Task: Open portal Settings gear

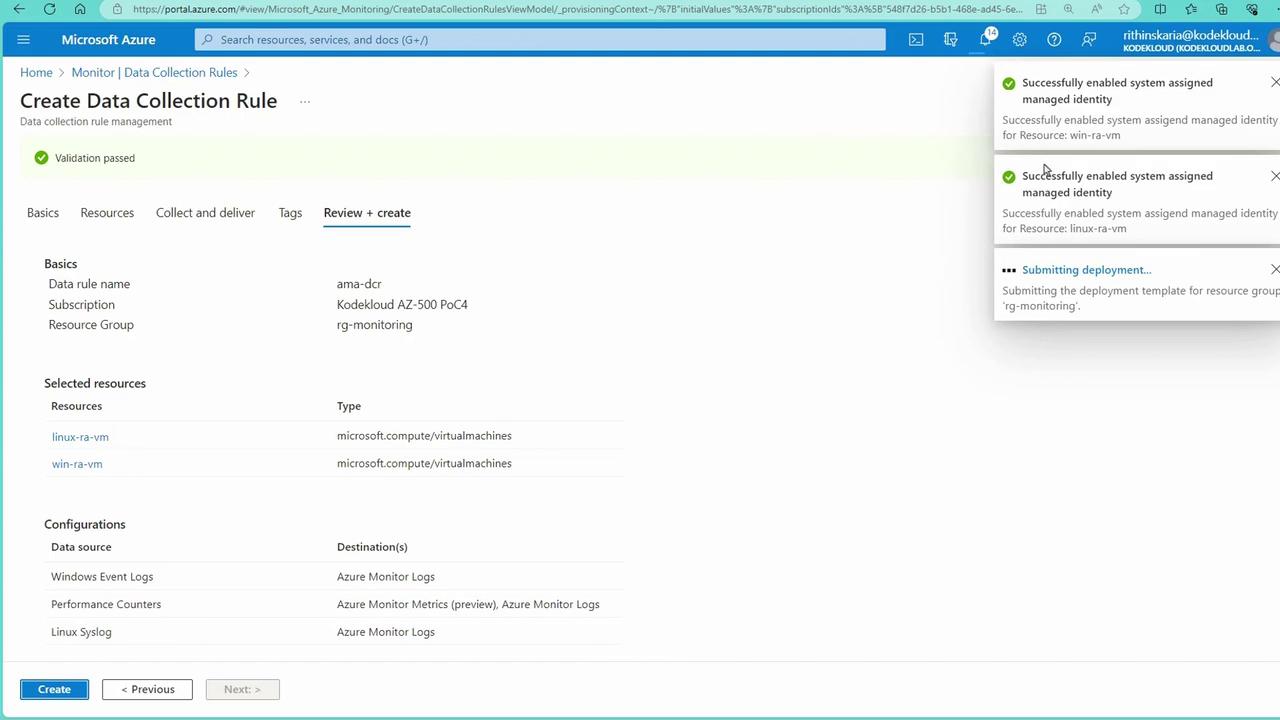Action: click(1019, 40)
